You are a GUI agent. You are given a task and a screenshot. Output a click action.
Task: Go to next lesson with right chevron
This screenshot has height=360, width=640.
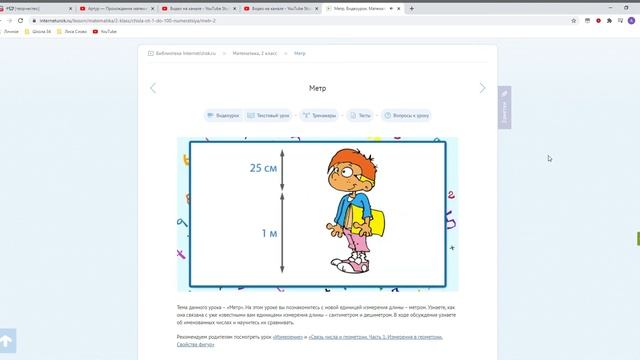[x=482, y=88]
